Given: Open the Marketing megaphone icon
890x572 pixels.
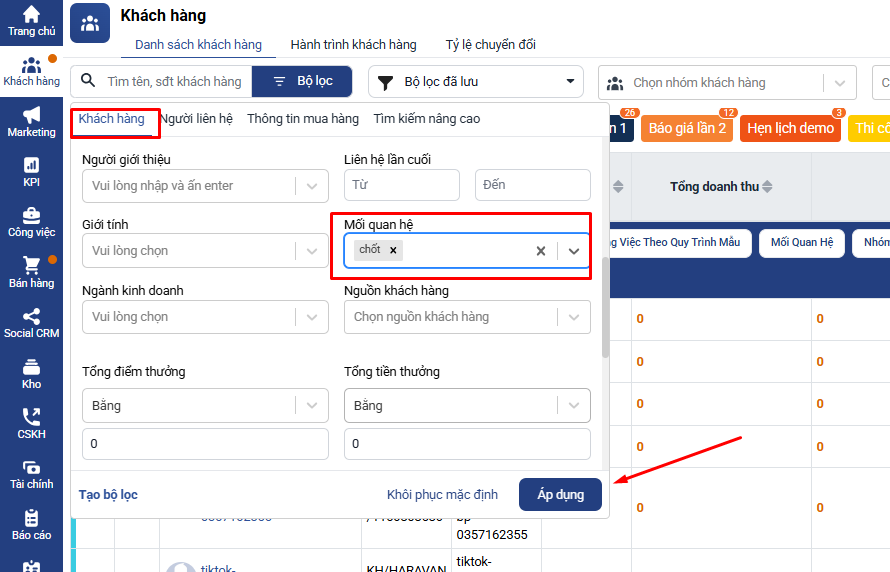Looking at the screenshot, I should pyautogui.click(x=31, y=115).
